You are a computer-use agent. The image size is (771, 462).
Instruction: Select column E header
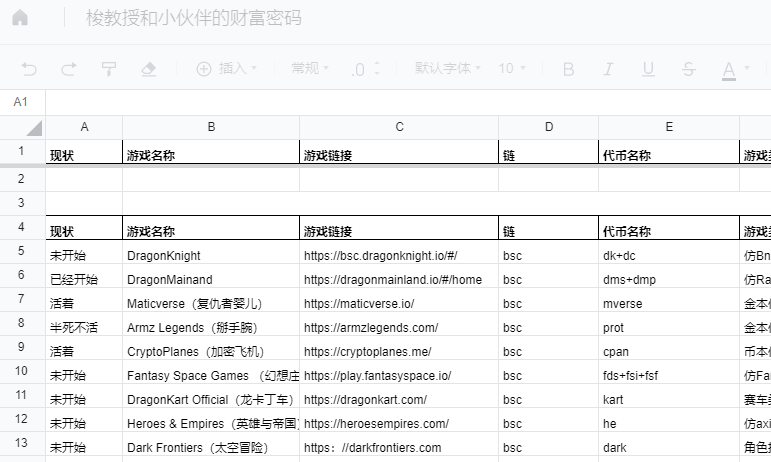pos(669,127)
